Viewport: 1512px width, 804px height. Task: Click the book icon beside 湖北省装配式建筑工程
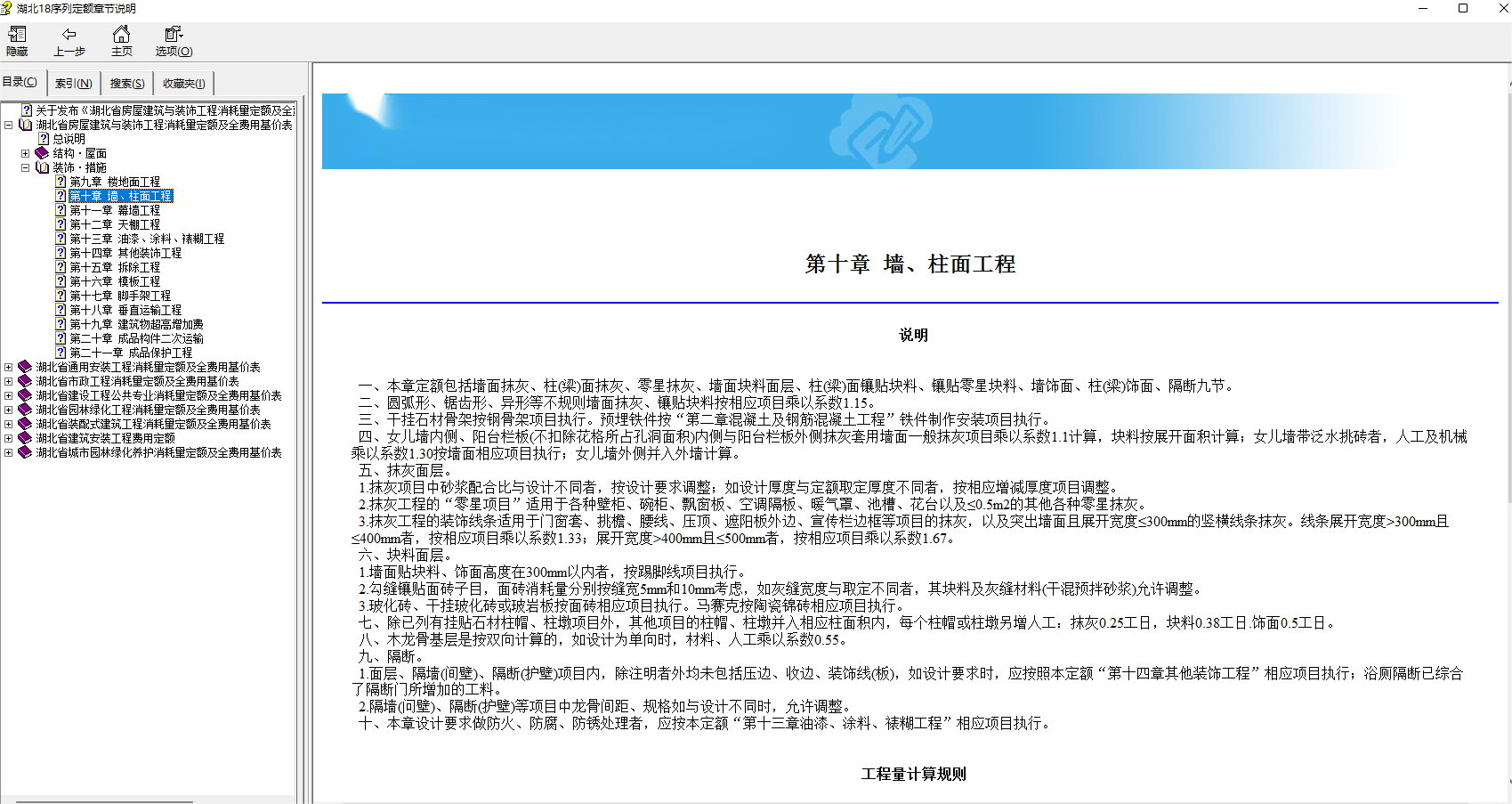[26, 424]
